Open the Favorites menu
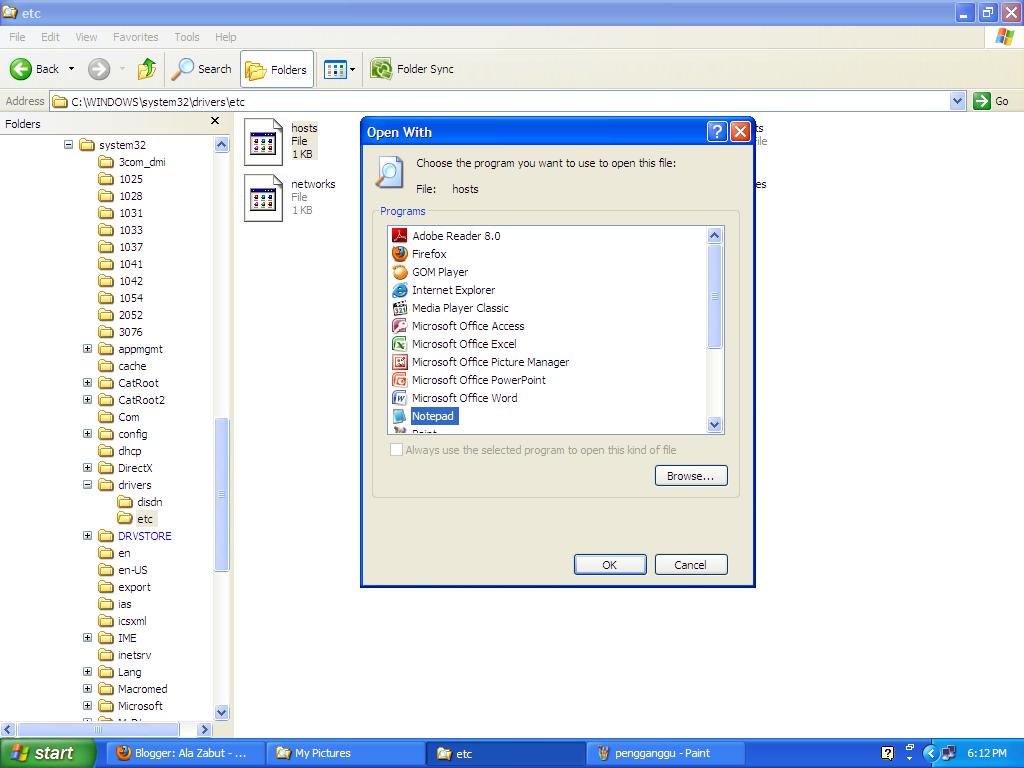This screenshot has width=1024, height=768. click(x=135, y=36)
